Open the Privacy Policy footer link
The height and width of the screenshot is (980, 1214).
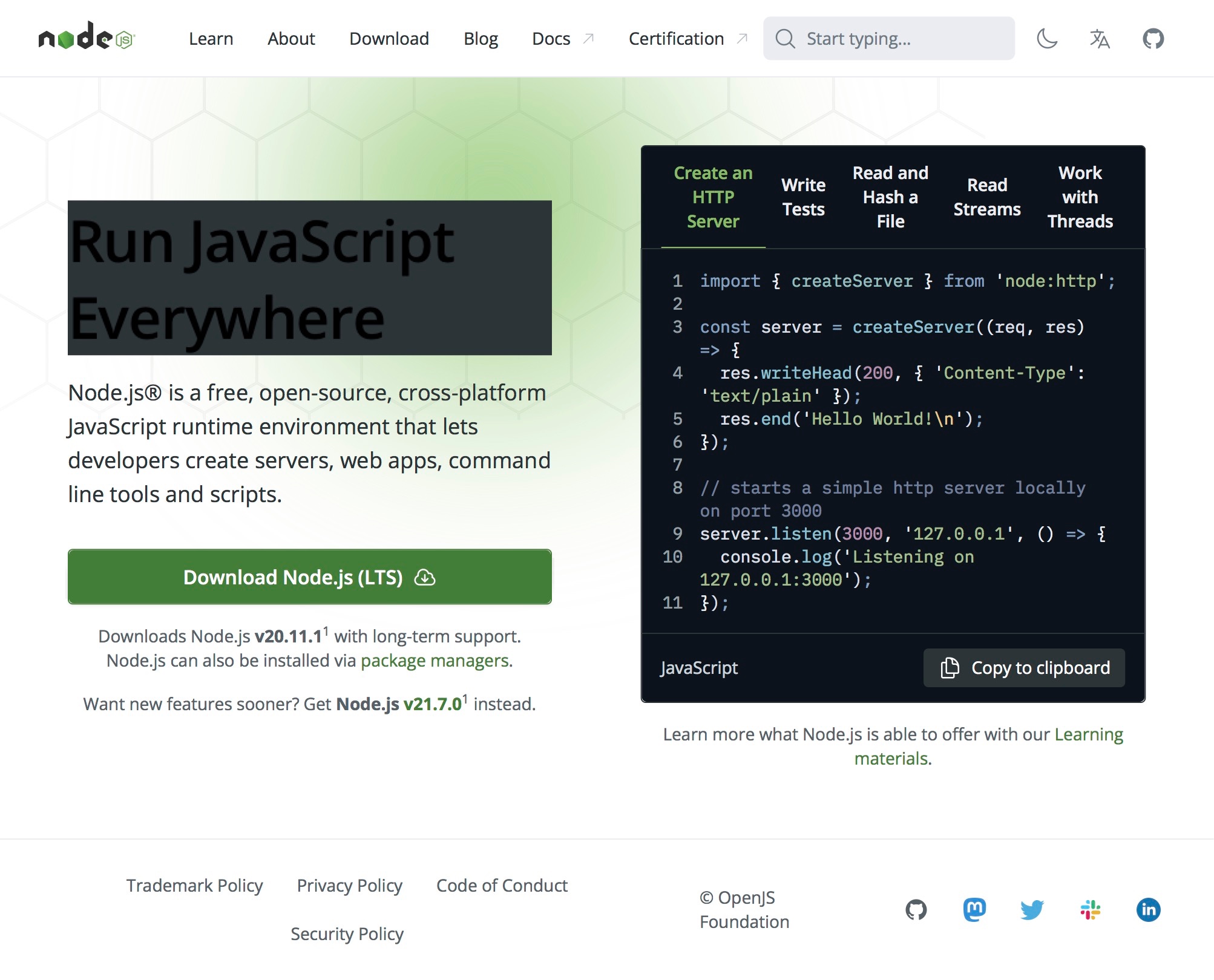349,885
